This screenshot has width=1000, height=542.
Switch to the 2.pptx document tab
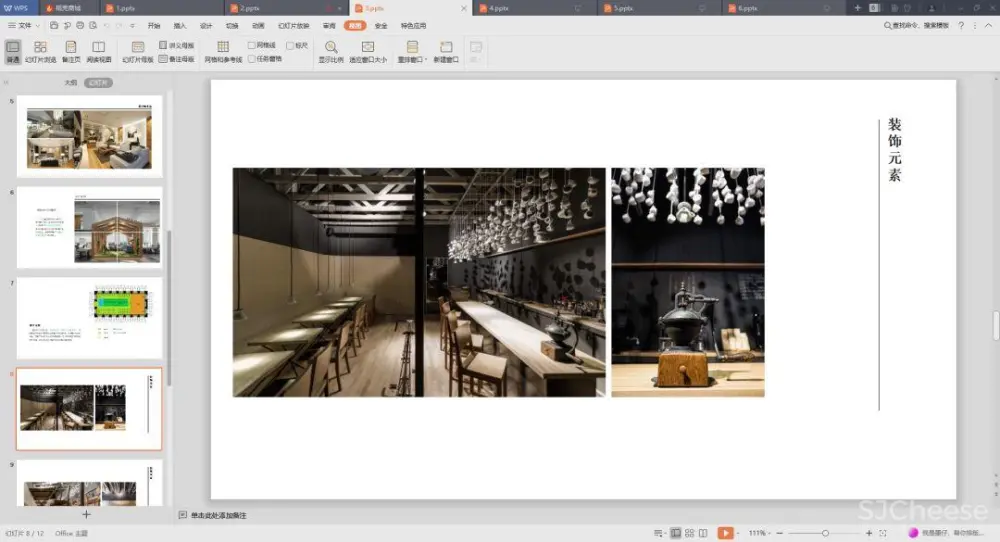tap(250, 8)
